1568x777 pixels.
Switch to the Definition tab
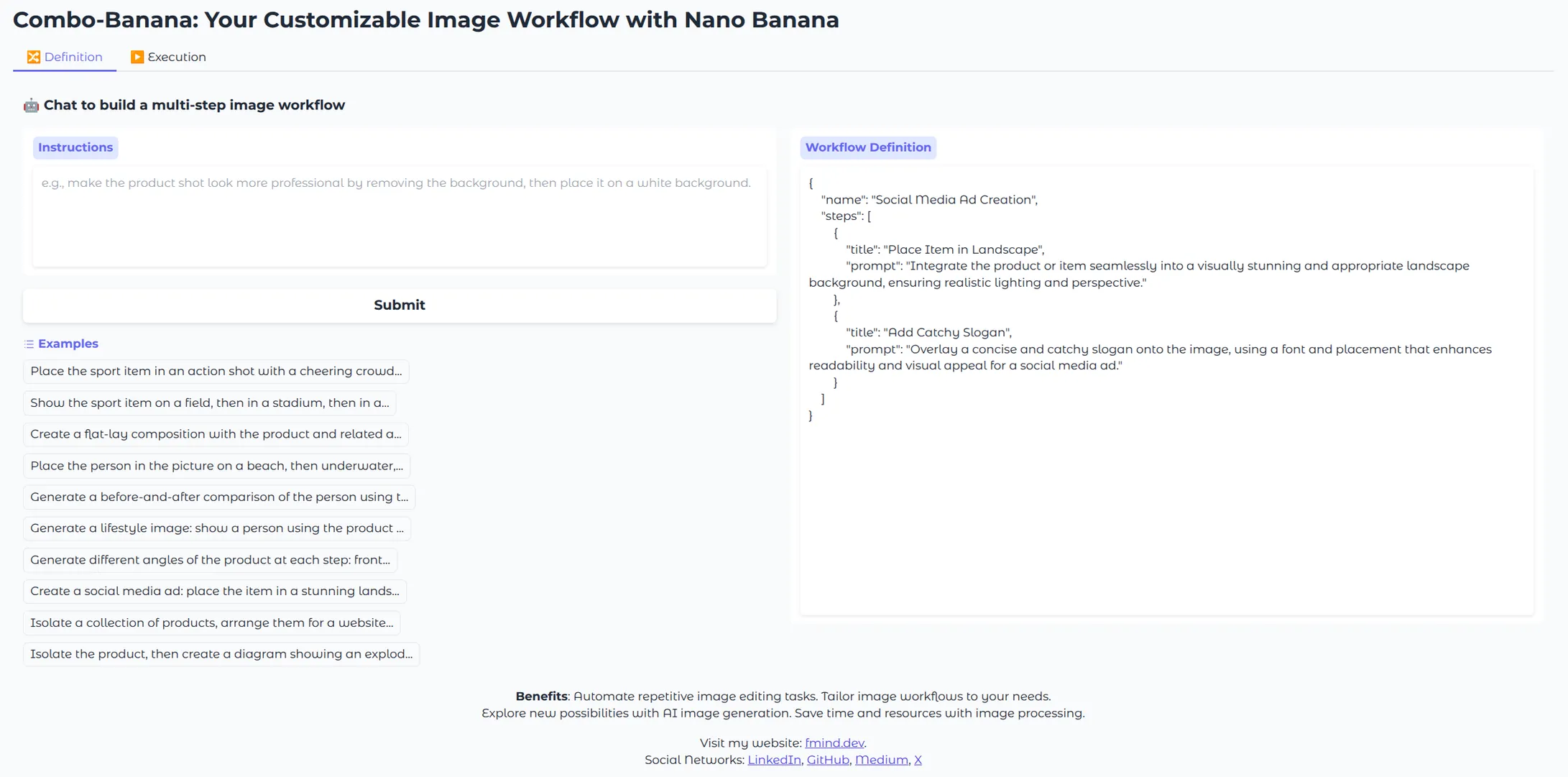click(65, 57)
